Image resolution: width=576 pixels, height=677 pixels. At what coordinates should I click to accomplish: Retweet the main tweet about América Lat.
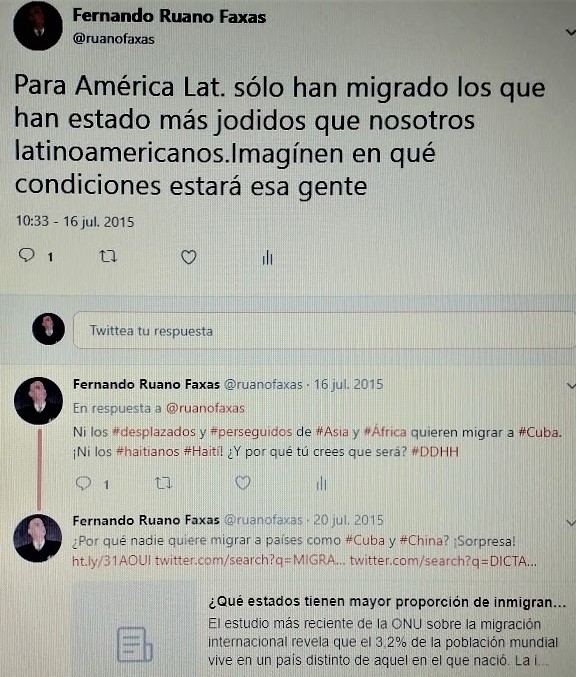coord(108,256)
